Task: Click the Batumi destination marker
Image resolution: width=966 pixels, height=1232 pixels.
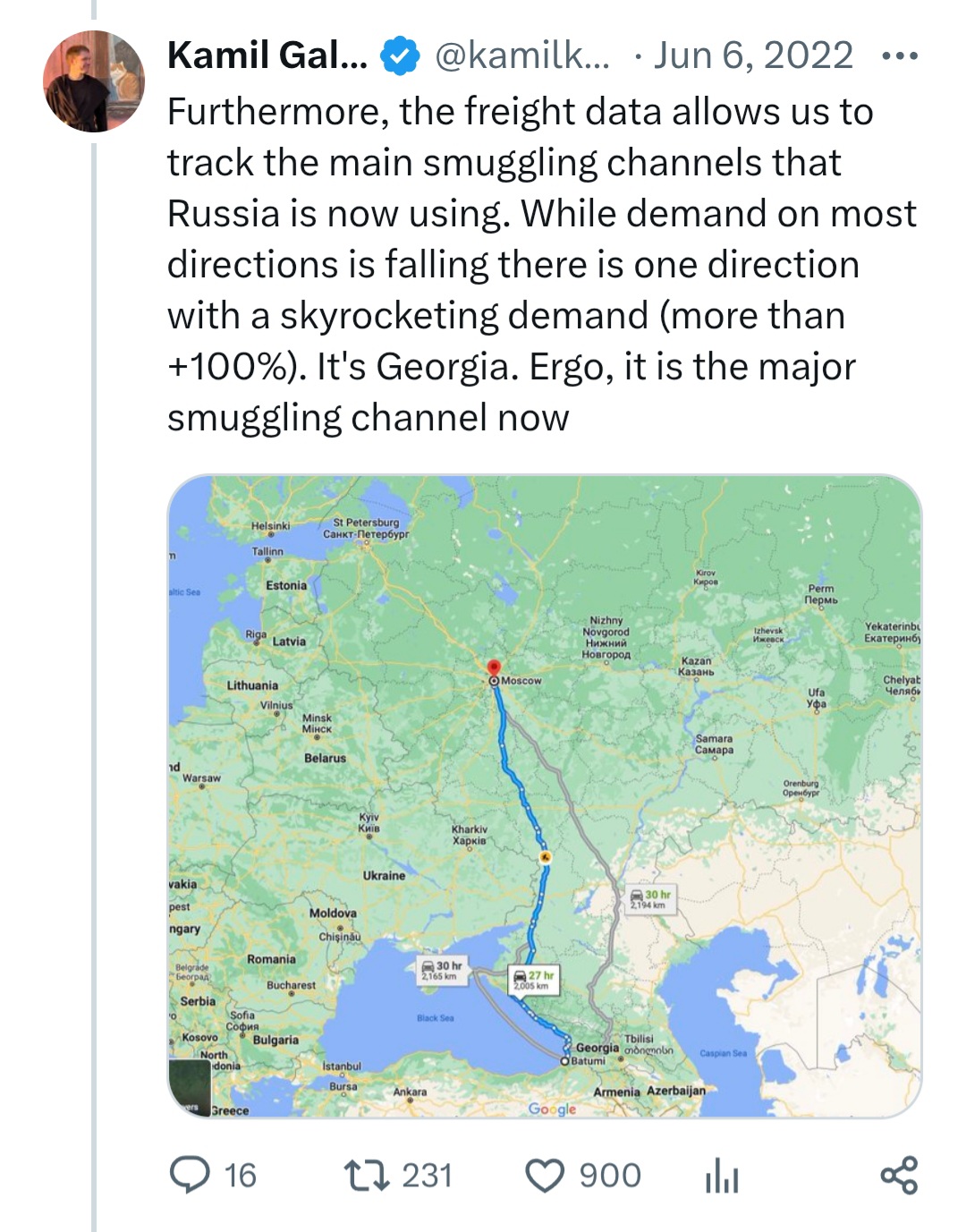Action: point(565,1060)
